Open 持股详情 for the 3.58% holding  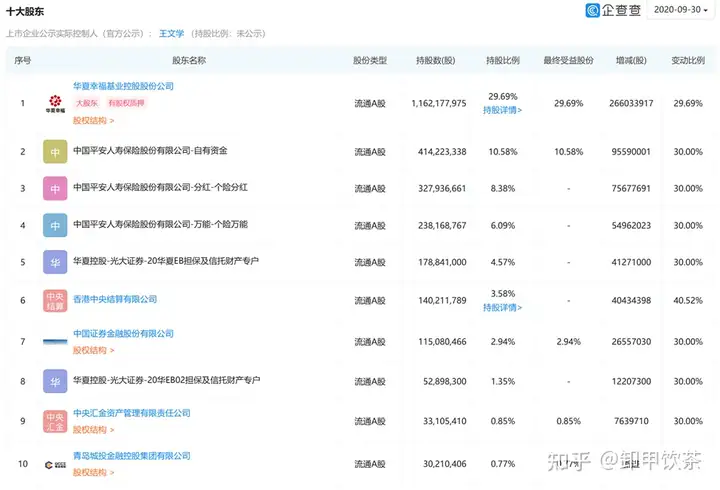click(502, 308)
